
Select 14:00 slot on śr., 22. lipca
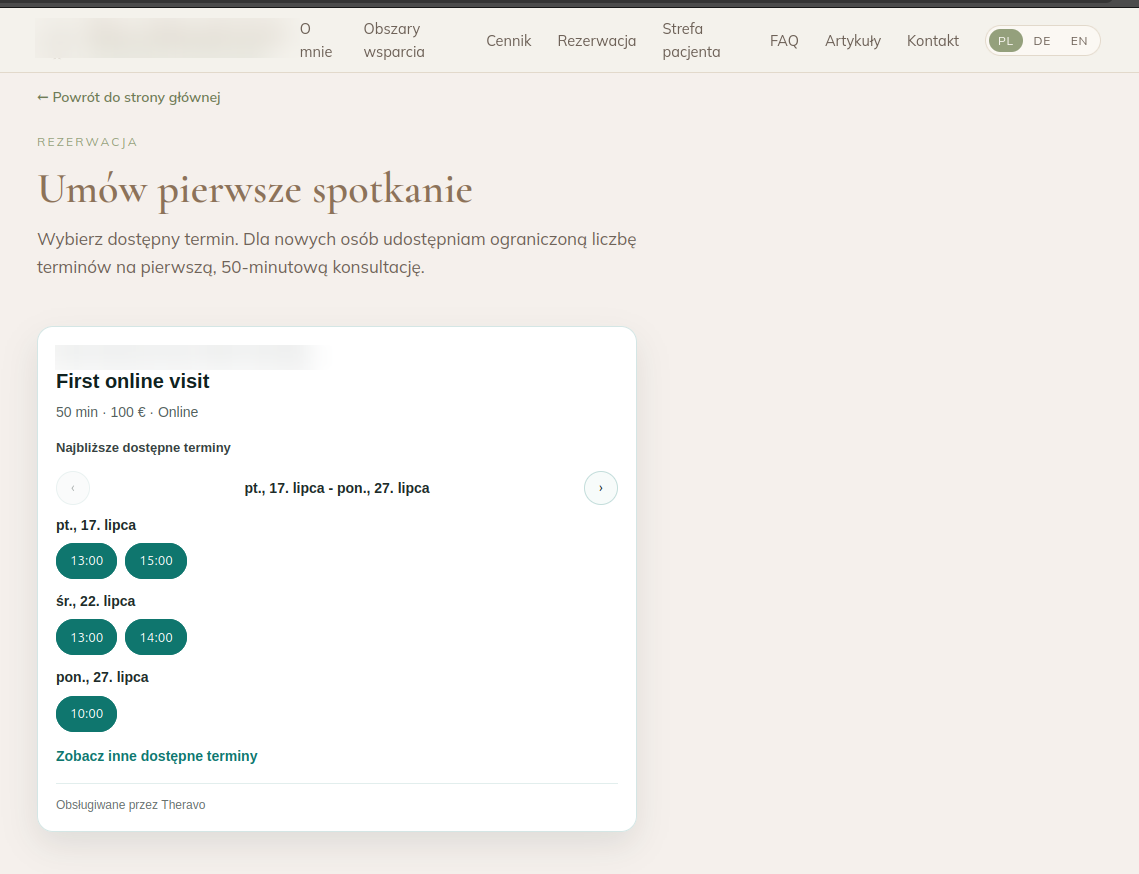(x=156, y=637)
